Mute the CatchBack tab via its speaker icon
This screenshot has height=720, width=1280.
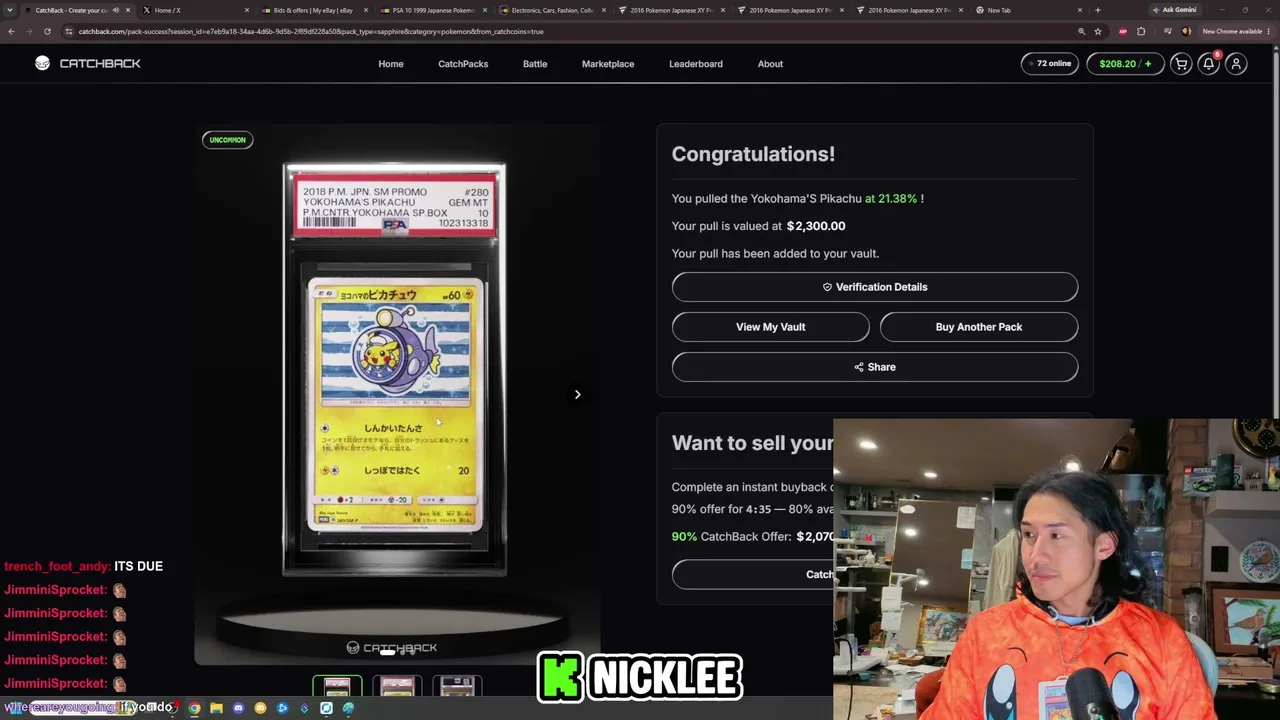116,10
